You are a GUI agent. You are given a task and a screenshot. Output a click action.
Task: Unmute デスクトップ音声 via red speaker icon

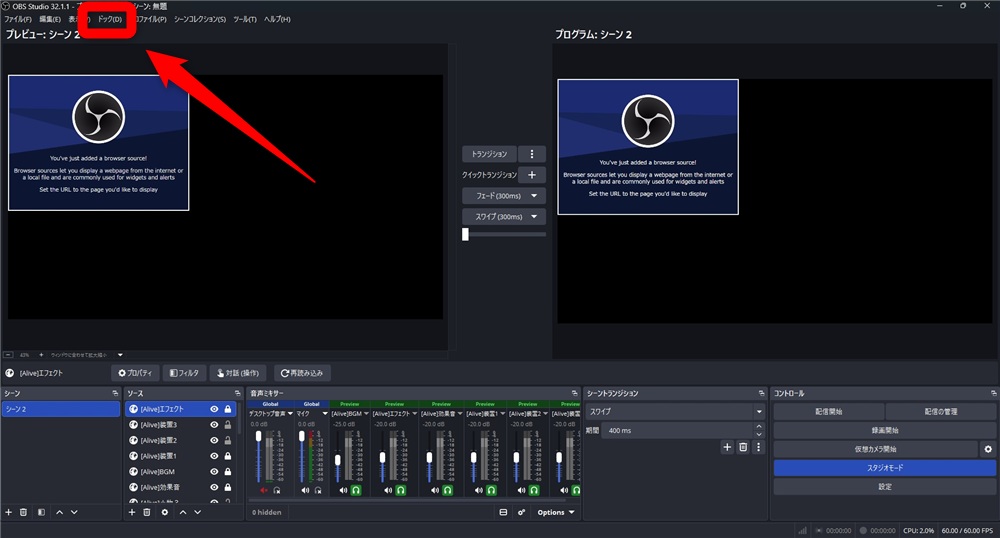pyautogui.click(x=263, y=490)
